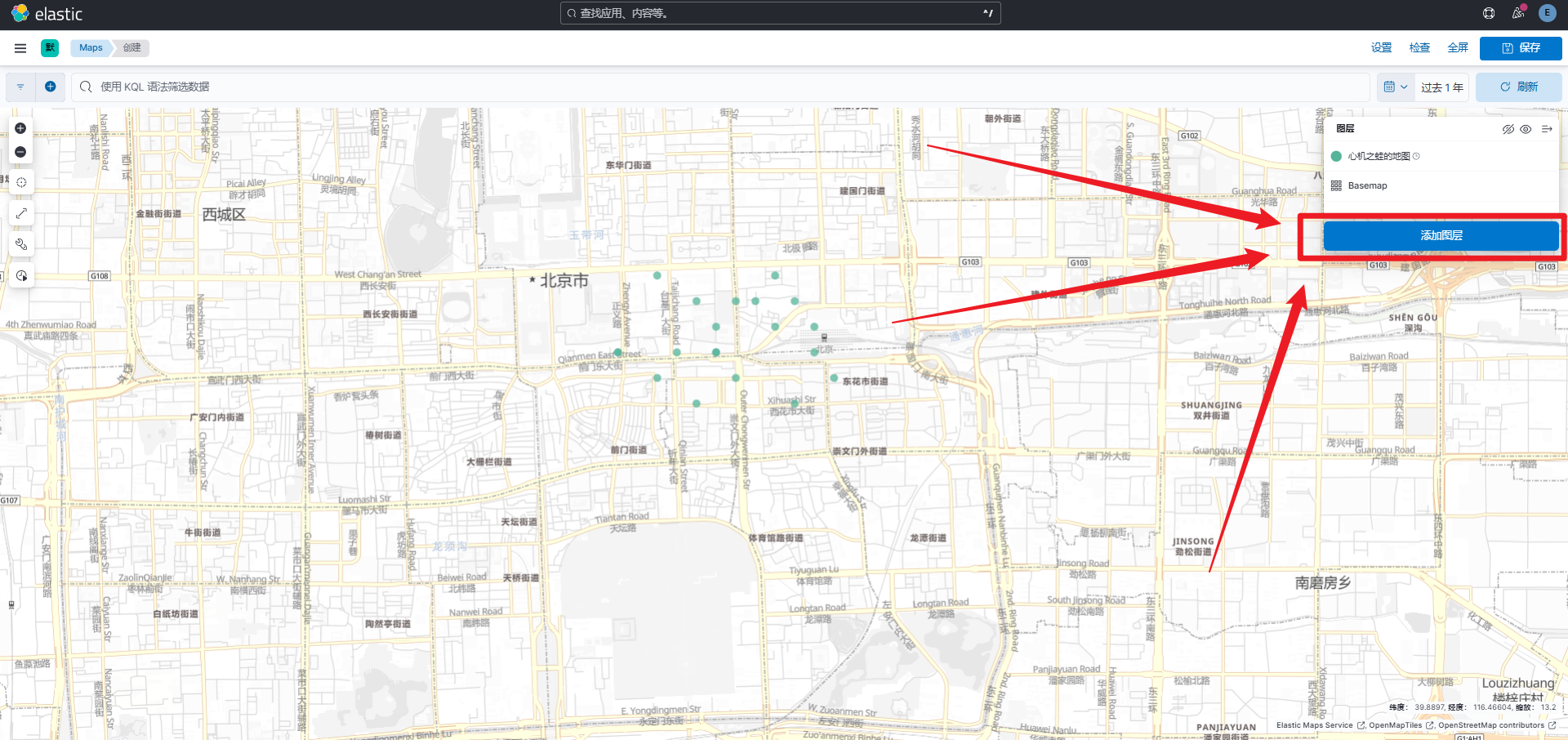Open the date quick-select calendar dropdown
Image resolution: width=1568 pixels, height=740 pixels.
coord(1396,87)
